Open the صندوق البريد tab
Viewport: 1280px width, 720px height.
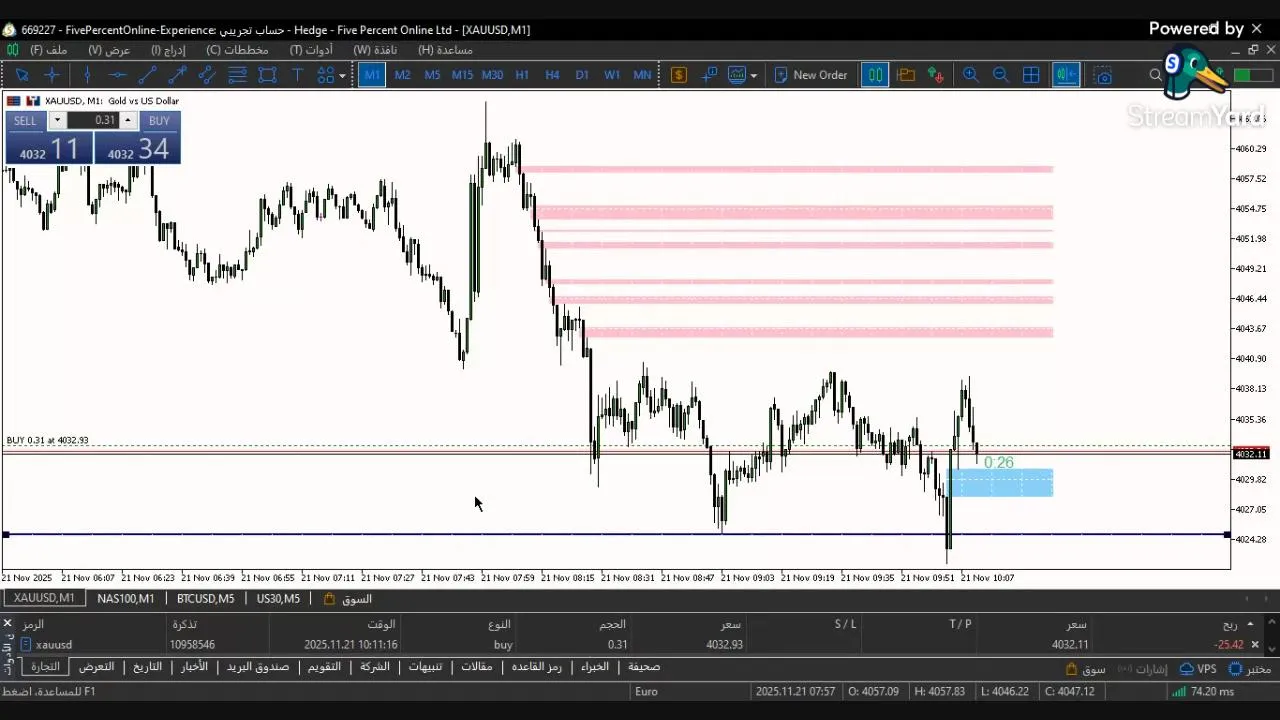[258, 667]
